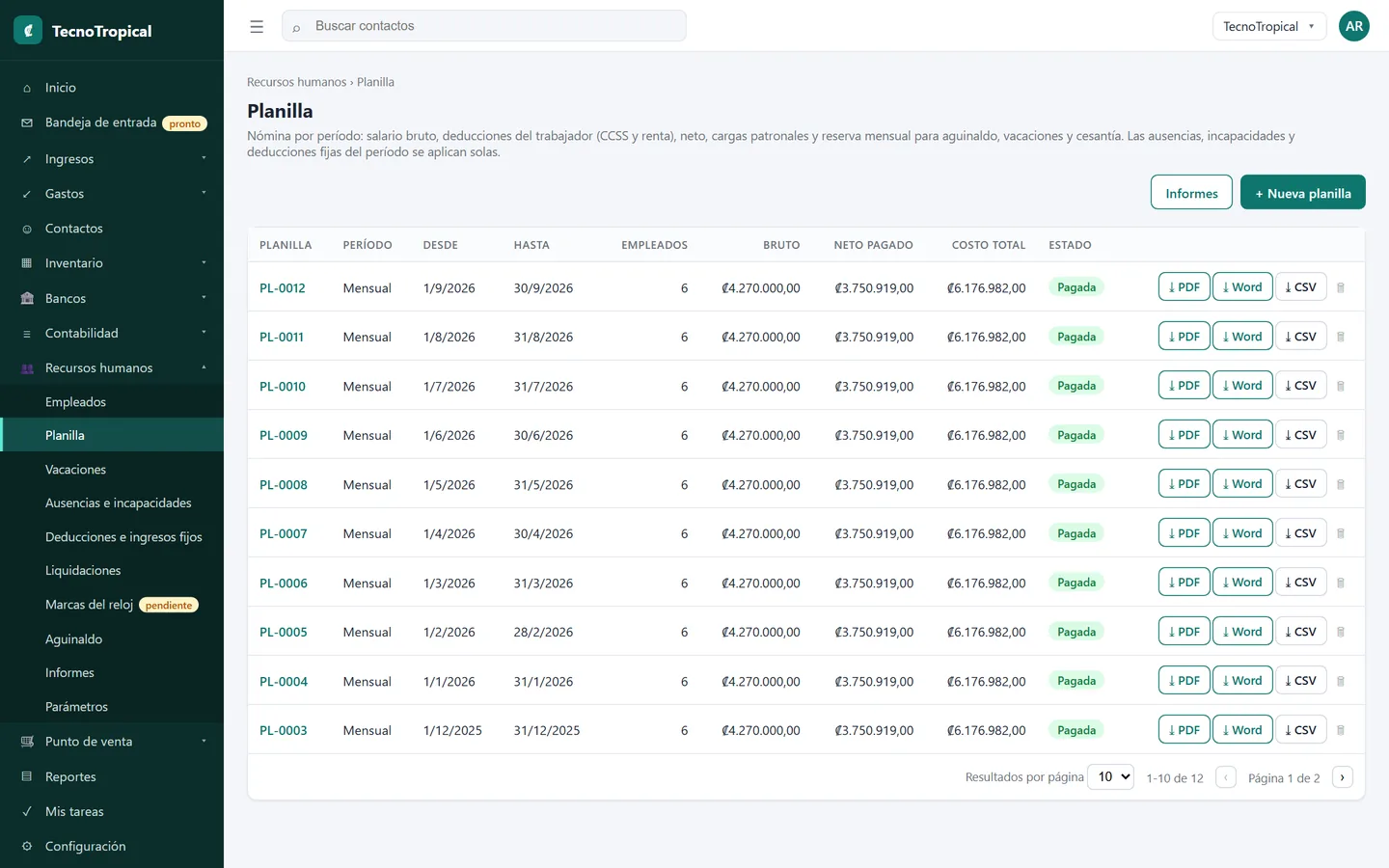Click the TecnoTropical logo icon
The width and height of the screenshot is (1389, 868).
pyautogui.click(x=28, y=30)
